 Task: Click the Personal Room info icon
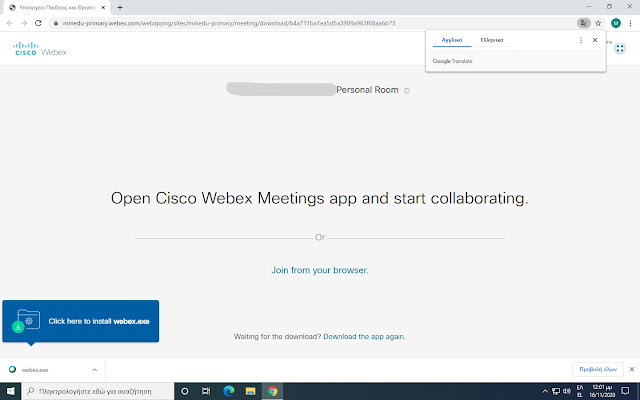pos(407,91)
